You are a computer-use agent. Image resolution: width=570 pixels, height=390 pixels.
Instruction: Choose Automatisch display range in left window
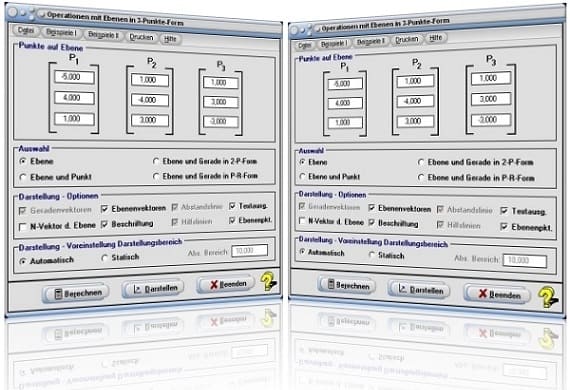click(x=47, y=261)
